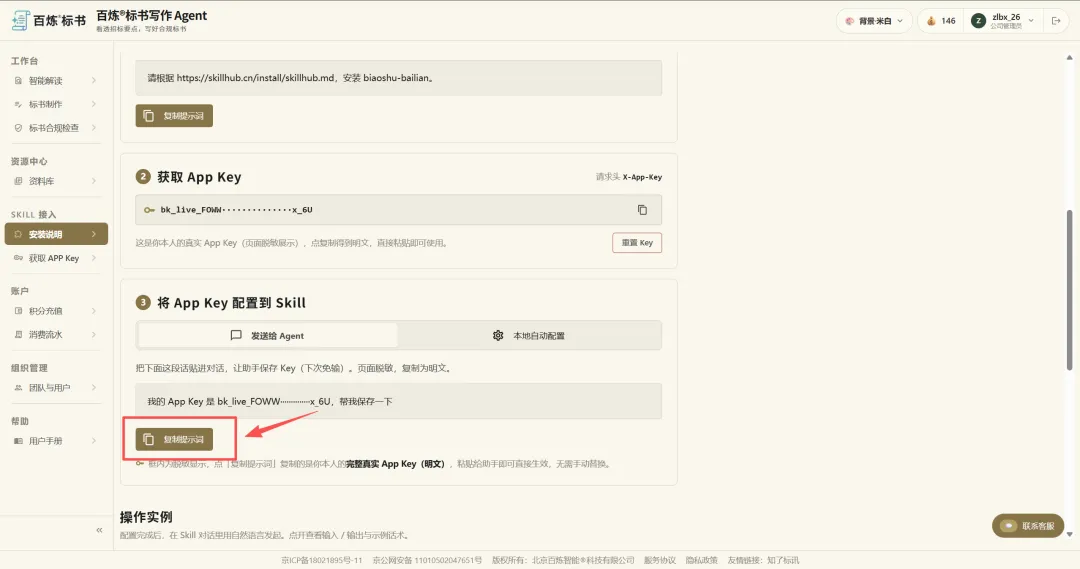Open the zlbx_26 account dropdown
This screenshot has width=1080, height=569.
[1002, 21]
